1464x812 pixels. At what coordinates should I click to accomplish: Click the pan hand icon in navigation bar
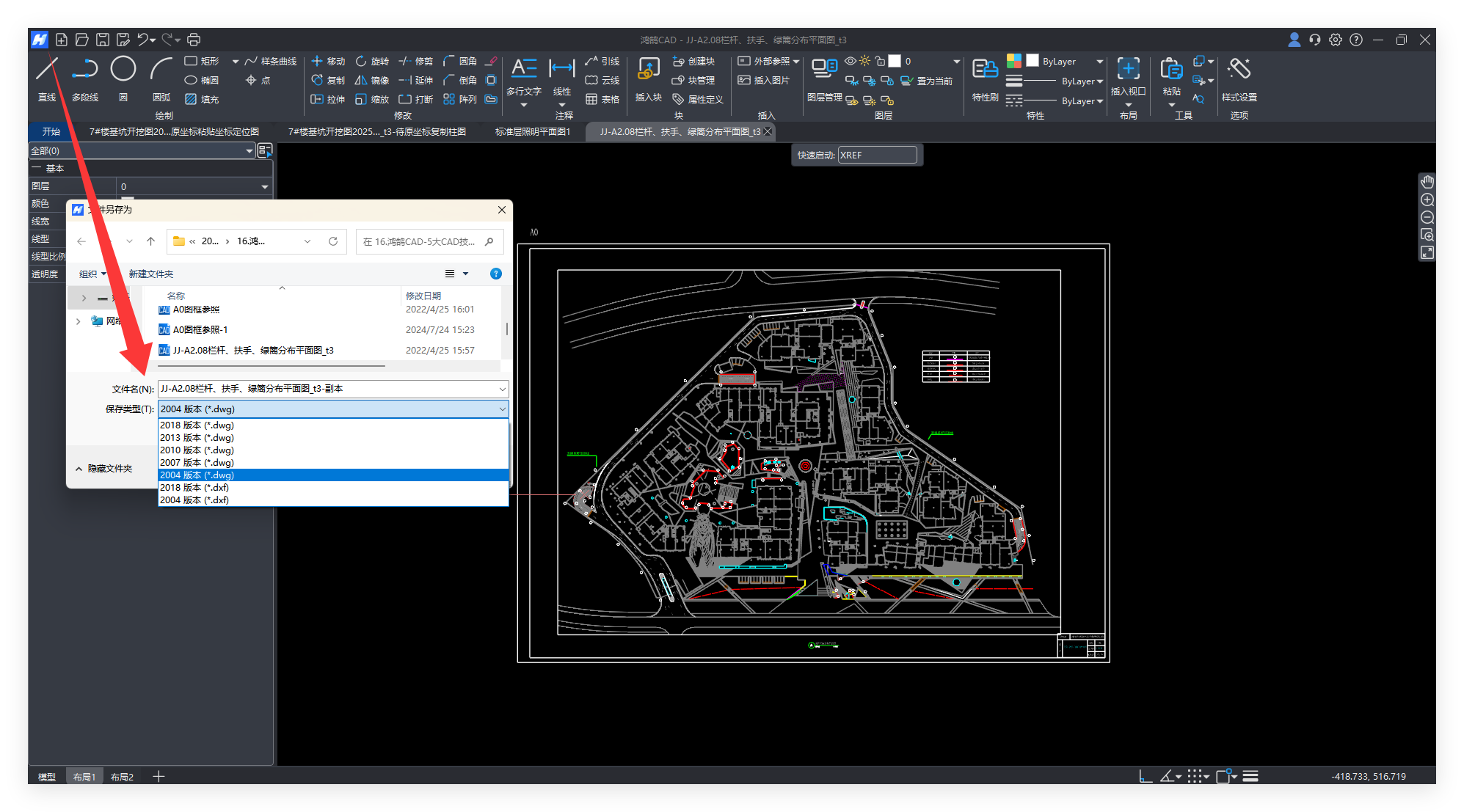click(1427, 182)
